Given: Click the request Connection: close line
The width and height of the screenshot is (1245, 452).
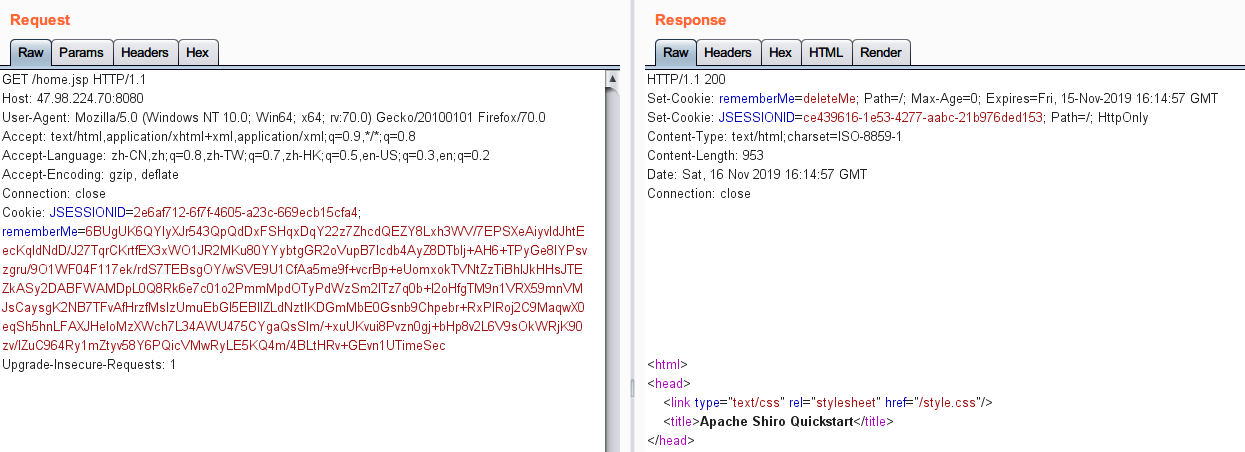Looking at the screenshot, I should (x=54, y=193).
